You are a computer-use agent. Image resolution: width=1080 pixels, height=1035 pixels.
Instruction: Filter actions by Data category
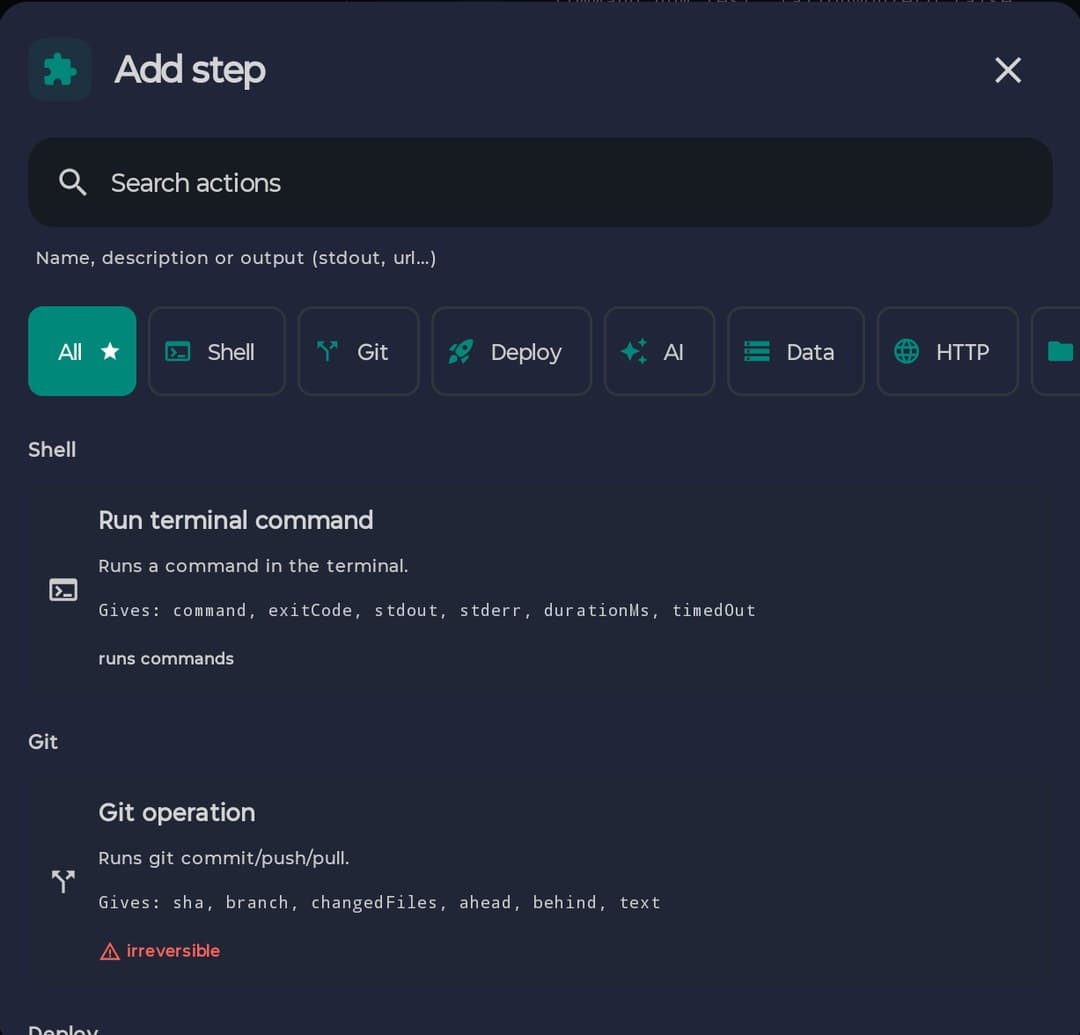(796, 351)
